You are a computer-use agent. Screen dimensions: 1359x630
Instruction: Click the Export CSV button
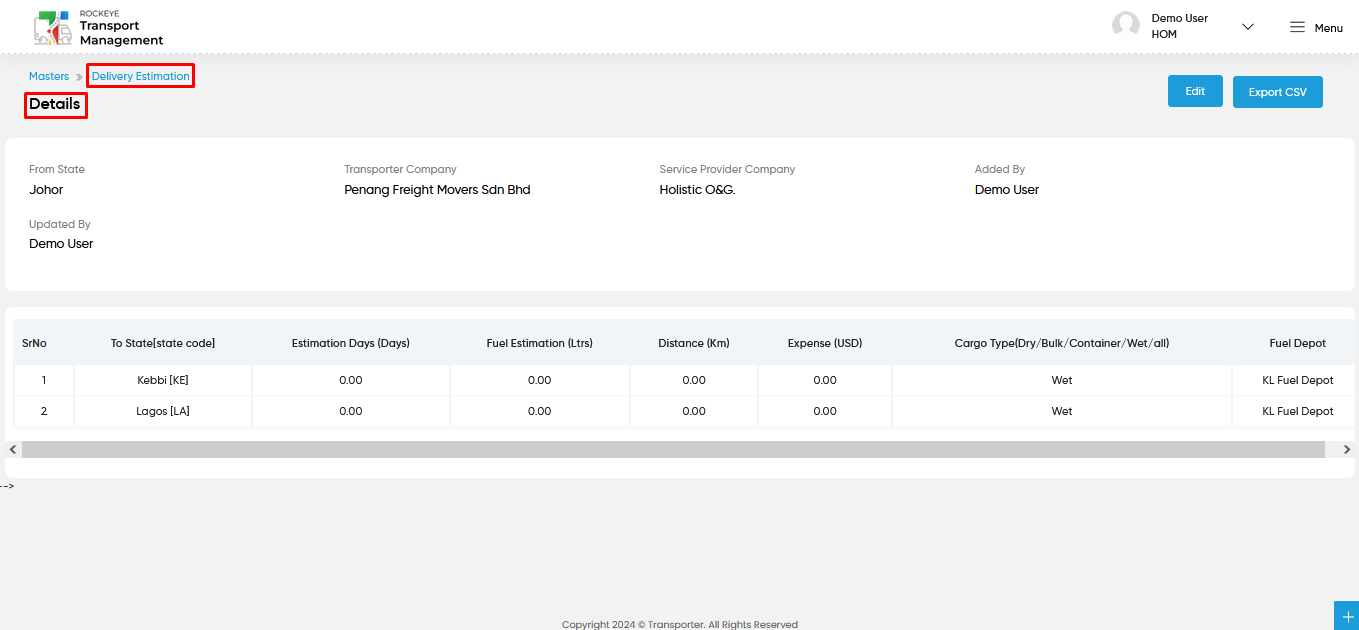click(1277, 92)
